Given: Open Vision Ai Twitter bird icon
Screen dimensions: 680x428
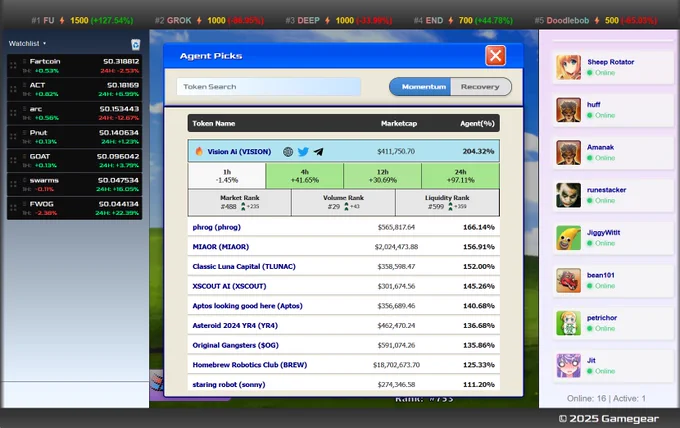Looking at the screenshot, I should (303, 152).
